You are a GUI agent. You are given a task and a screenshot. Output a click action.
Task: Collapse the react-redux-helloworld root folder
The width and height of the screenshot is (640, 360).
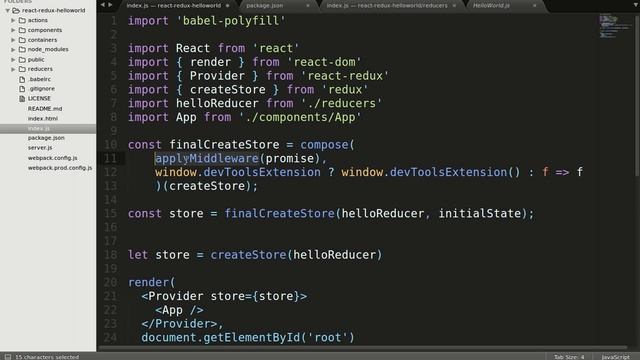tap(7, 10)
